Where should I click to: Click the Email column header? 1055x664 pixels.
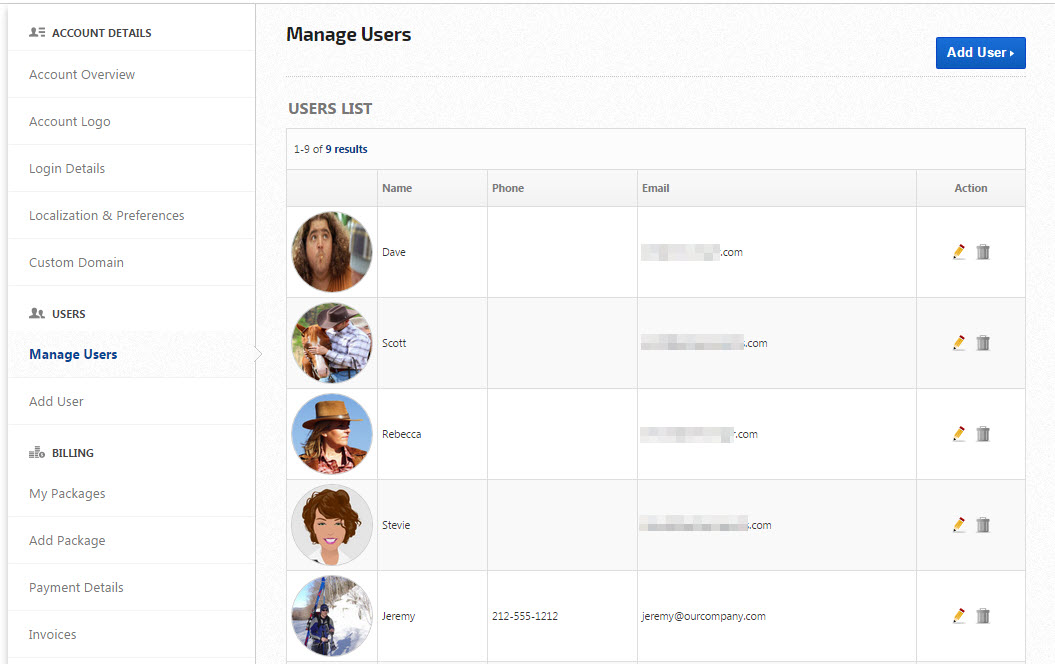coord(655,188)
